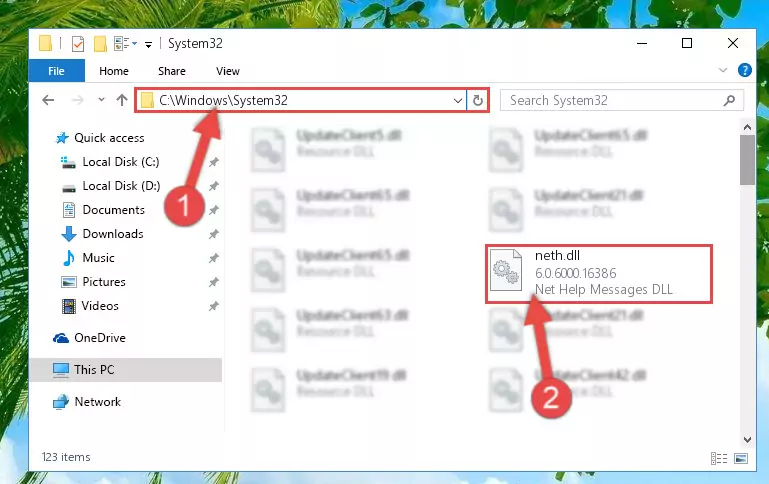Refresh the System32 folder view
This screenshot has width=769, height=484.
(x=478, y=101)
